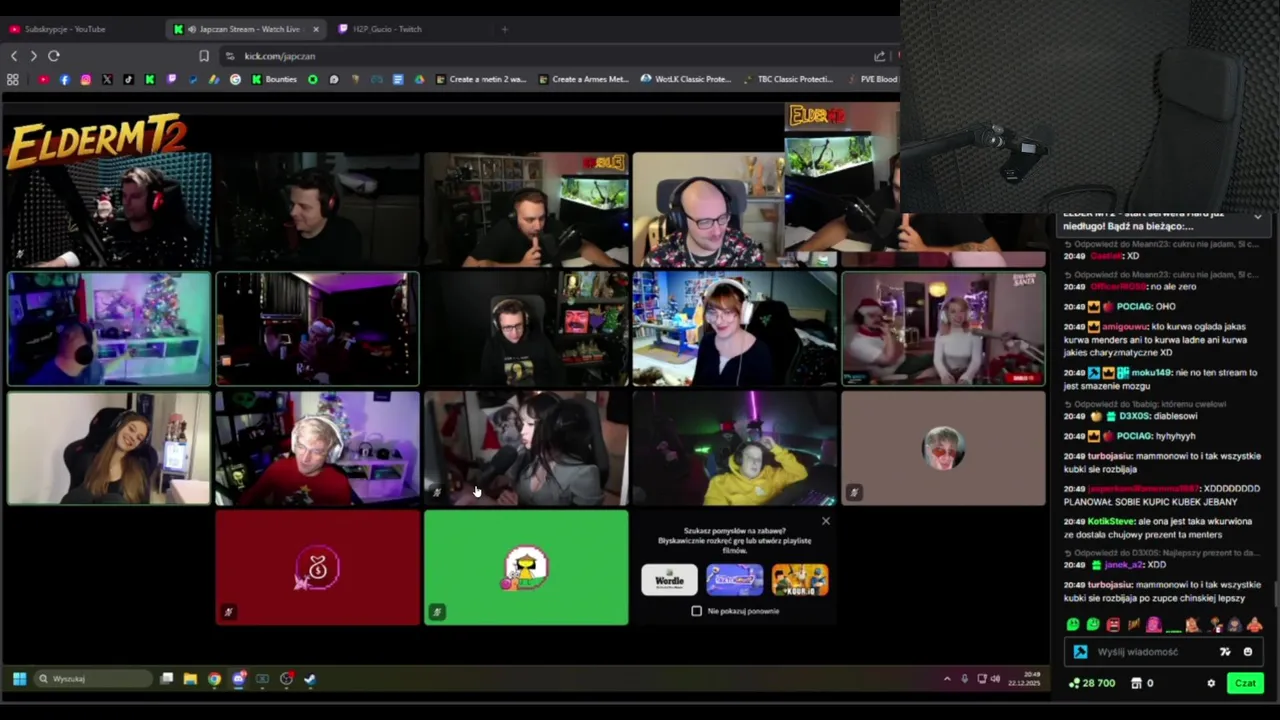Go back in browser history
This screenshot has width=1280, height=720.
tap(13, 56)
